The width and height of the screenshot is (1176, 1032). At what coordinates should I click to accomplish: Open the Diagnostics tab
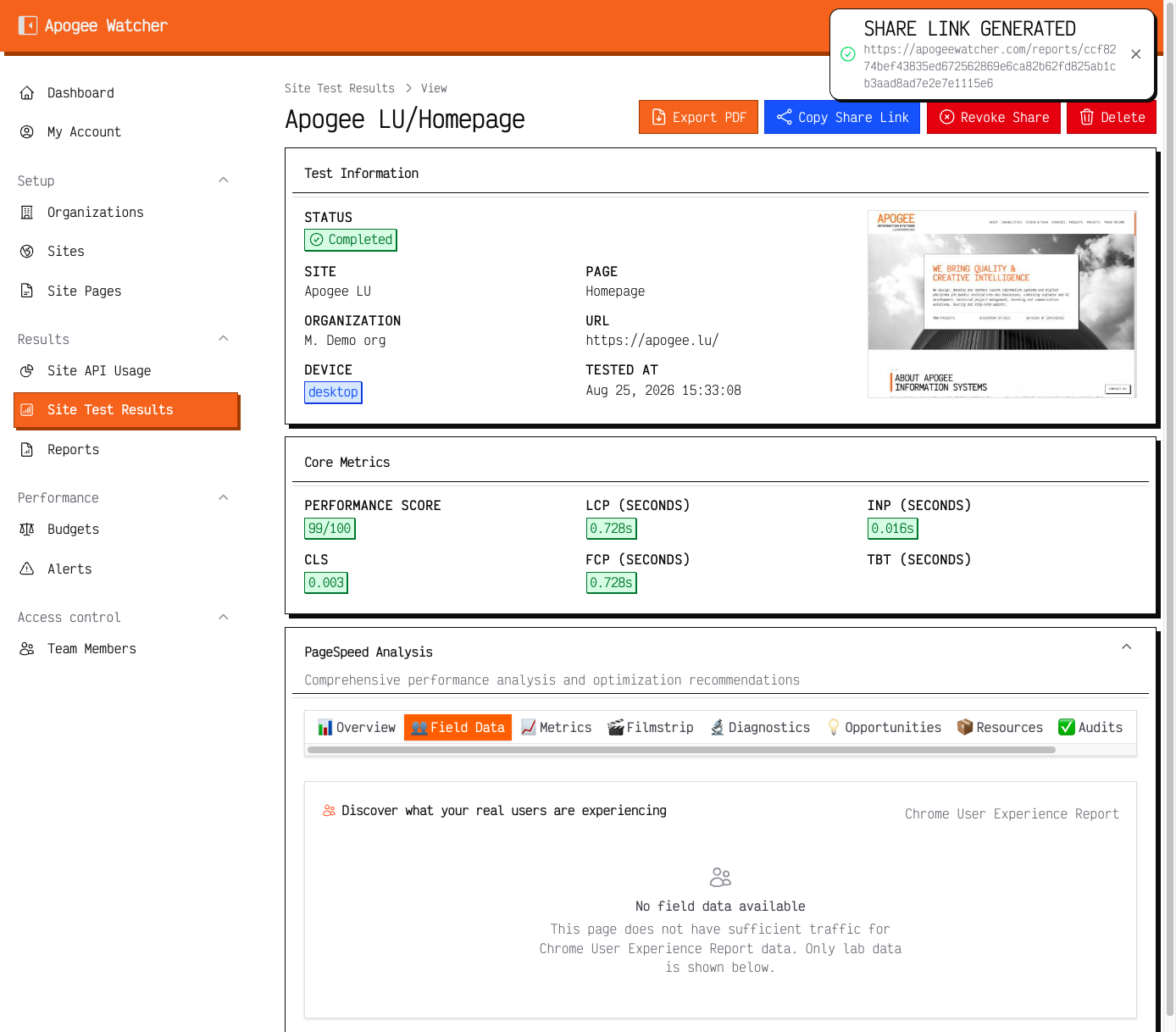tap(760, 728)
